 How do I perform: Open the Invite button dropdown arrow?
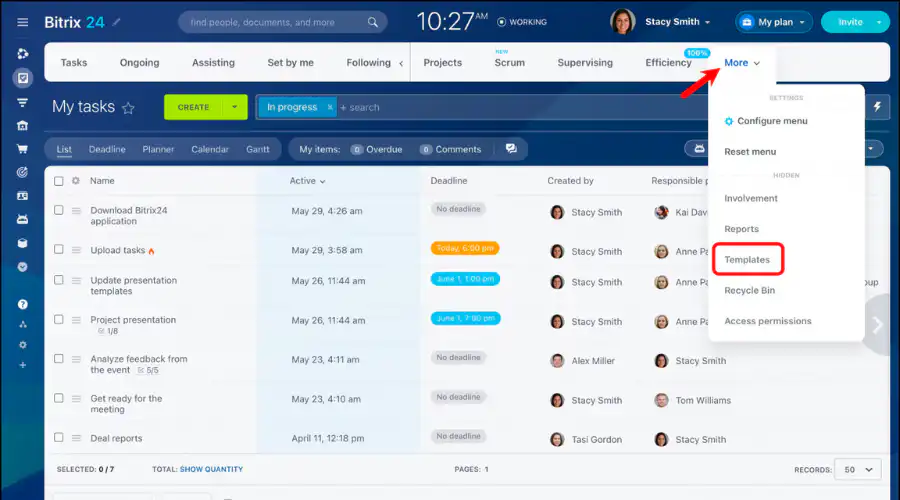[879, 22]
